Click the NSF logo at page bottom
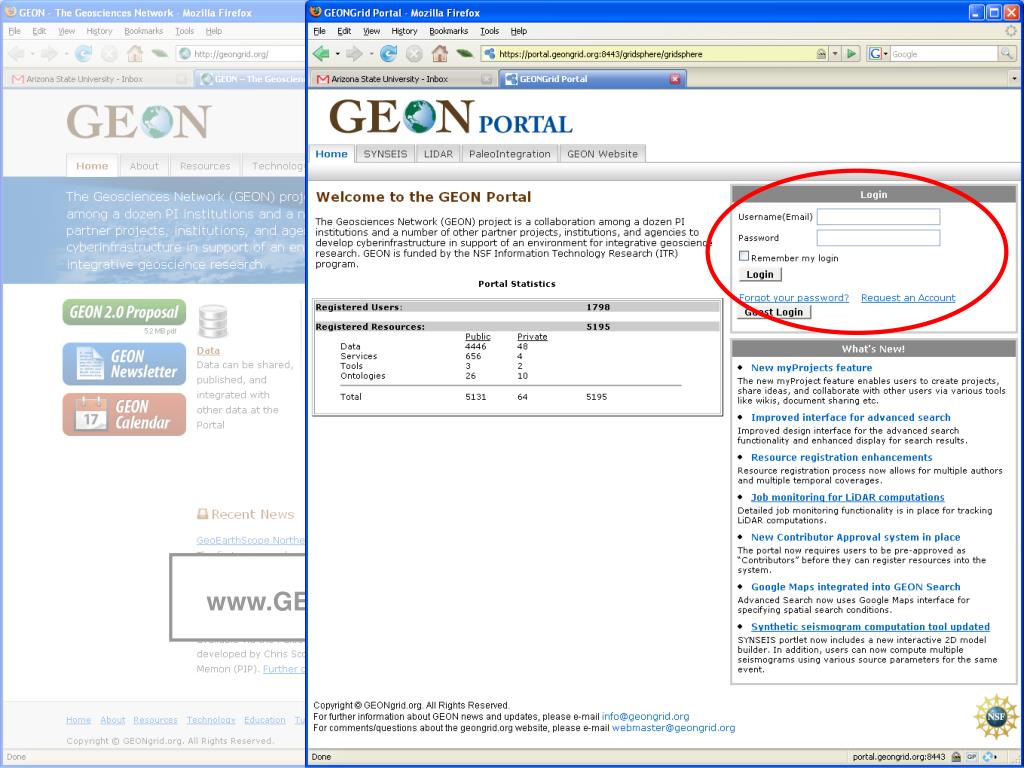Image resolution: width=1024 pixels, height=768 pixels. tap(996, 716)
